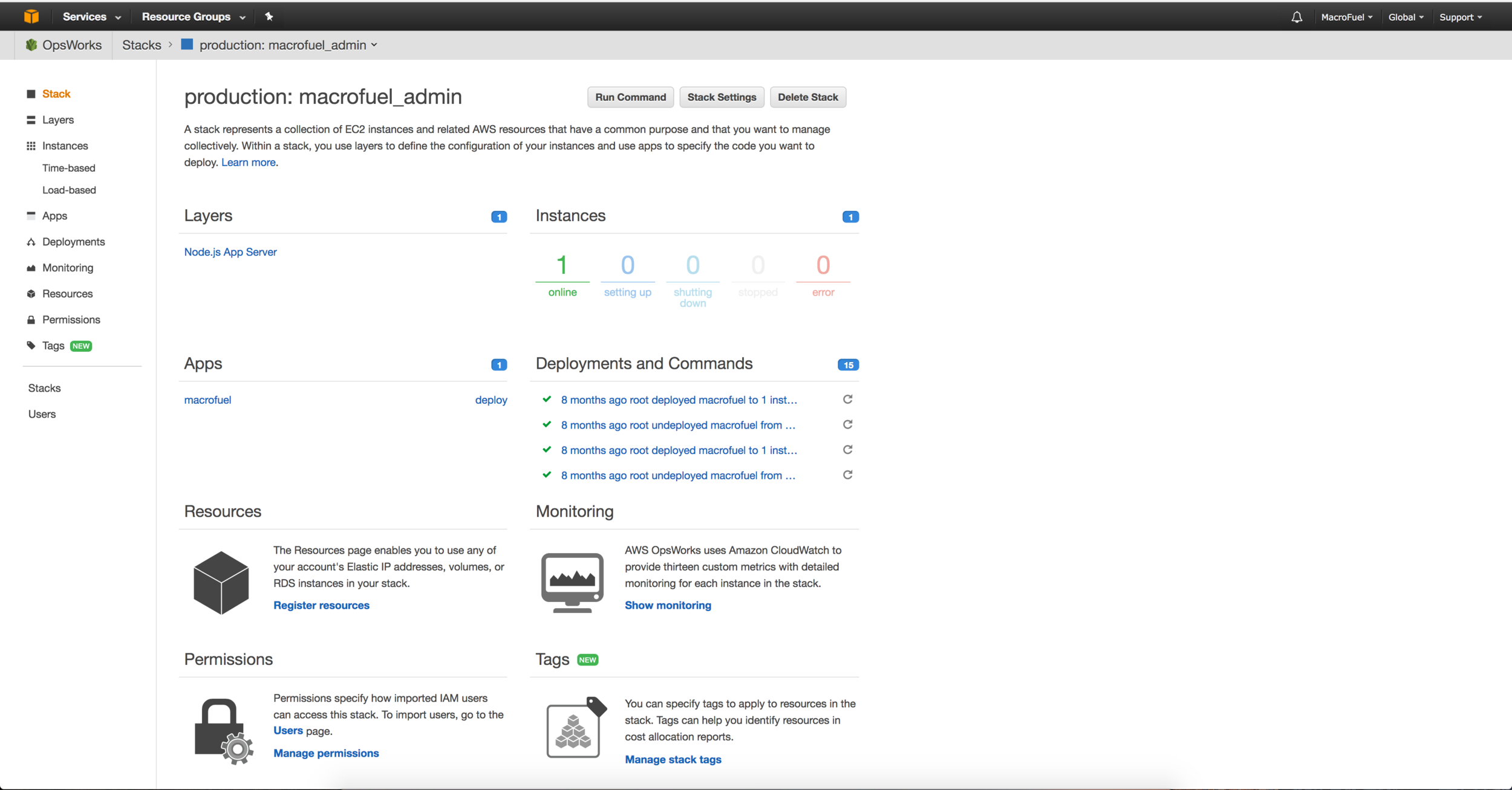Select Stack in the sidebar
Image resolution: width=1512 pixels, height=790 pixels.
tap(56, 94)
